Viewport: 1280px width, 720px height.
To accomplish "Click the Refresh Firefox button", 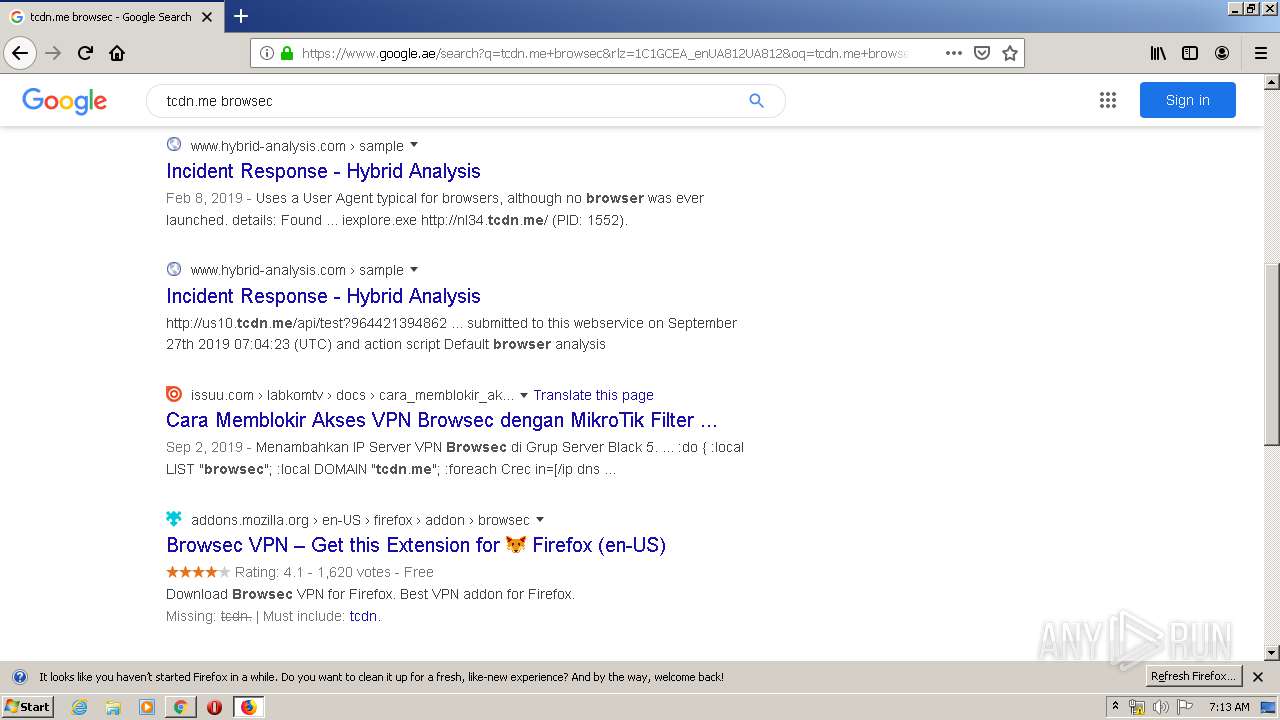I will point(1194,677).
